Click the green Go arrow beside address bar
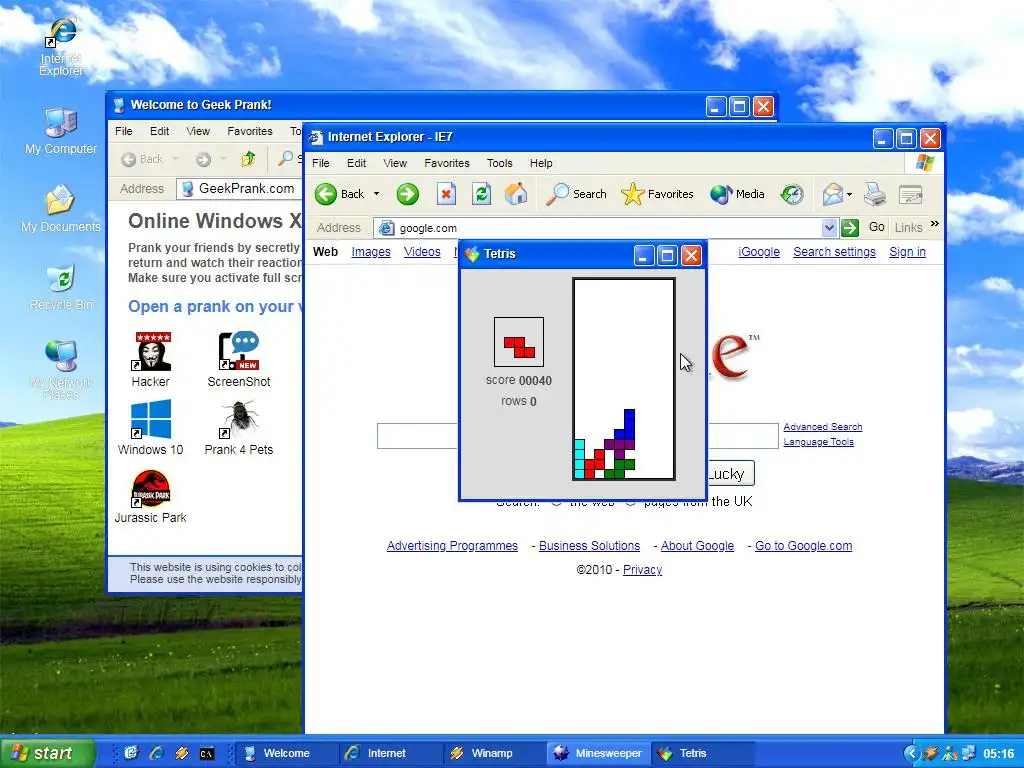The image size is (1024, 768). [x=850, y=228]
